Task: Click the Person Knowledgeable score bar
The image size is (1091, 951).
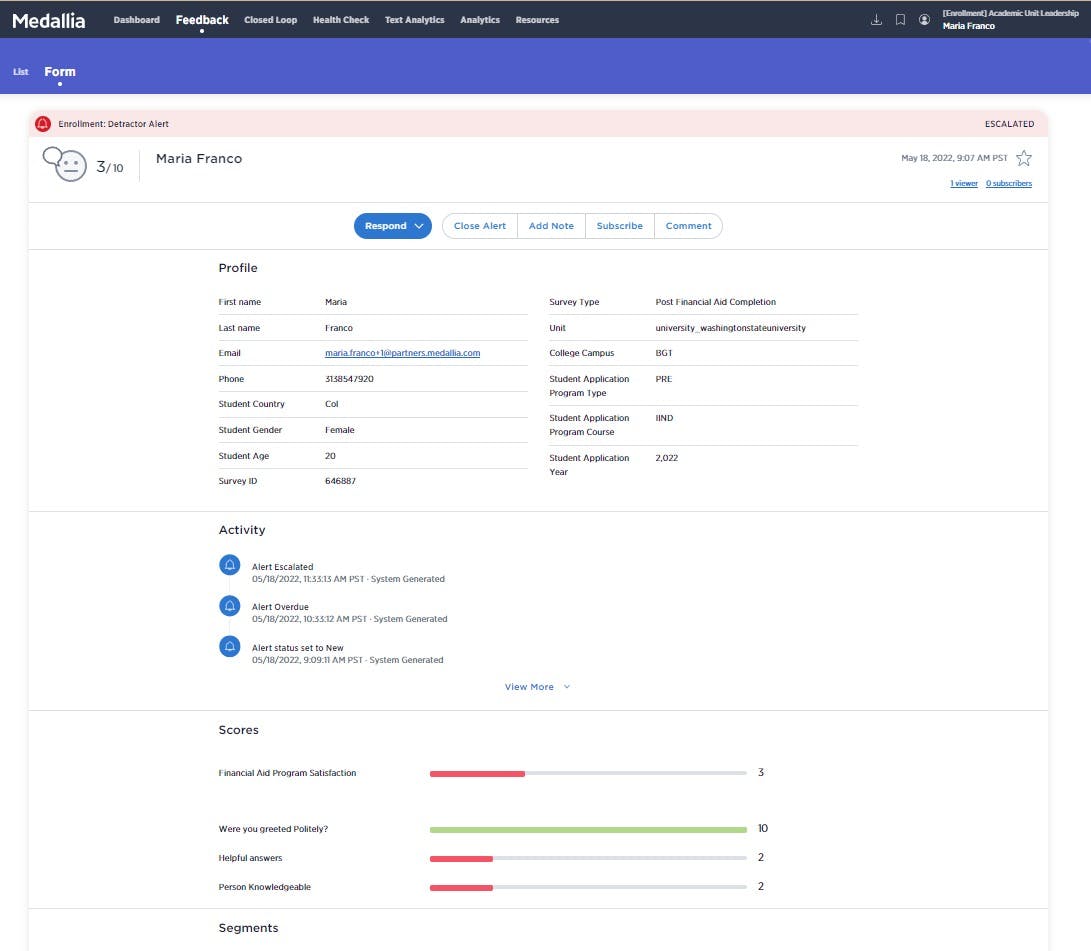Action: click(x=588, y=888)
